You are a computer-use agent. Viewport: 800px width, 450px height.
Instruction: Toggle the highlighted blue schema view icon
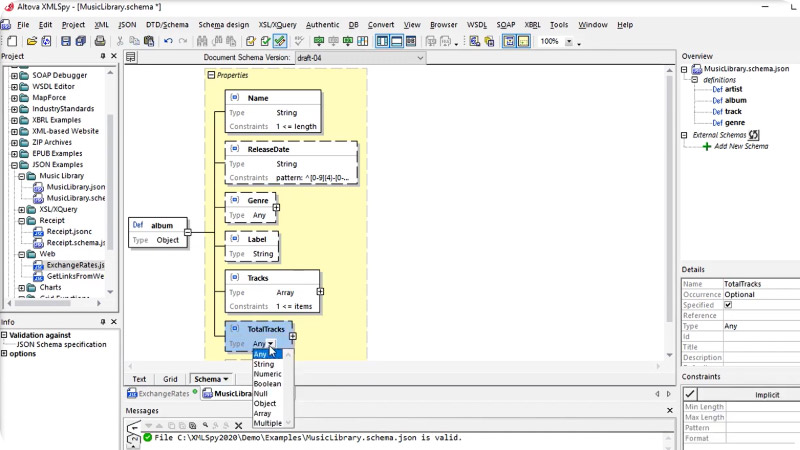(509, 41)
